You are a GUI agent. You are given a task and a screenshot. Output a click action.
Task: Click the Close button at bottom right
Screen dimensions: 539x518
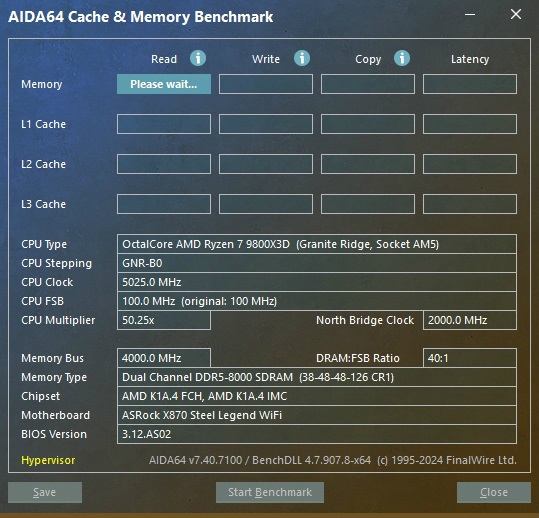click(494, 492)
